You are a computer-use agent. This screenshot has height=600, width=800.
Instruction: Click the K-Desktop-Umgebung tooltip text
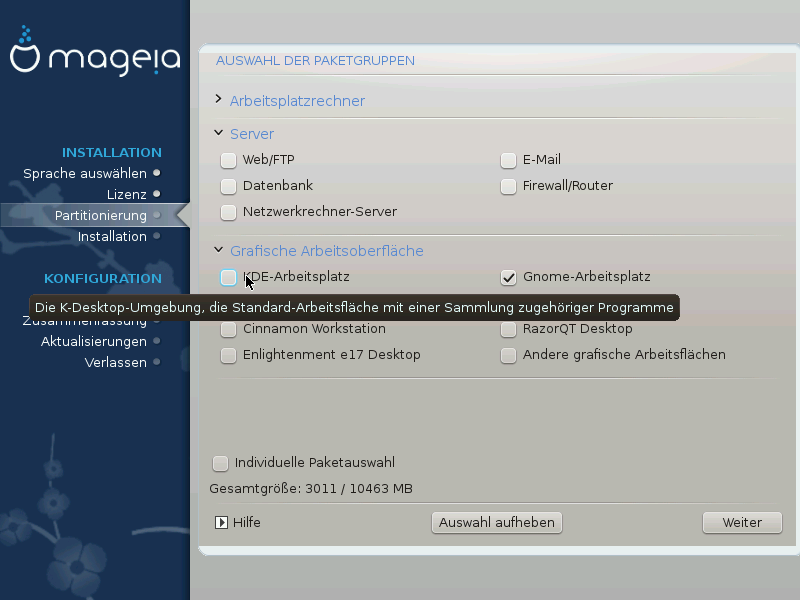pyautogui.click(x=354, y=308)
